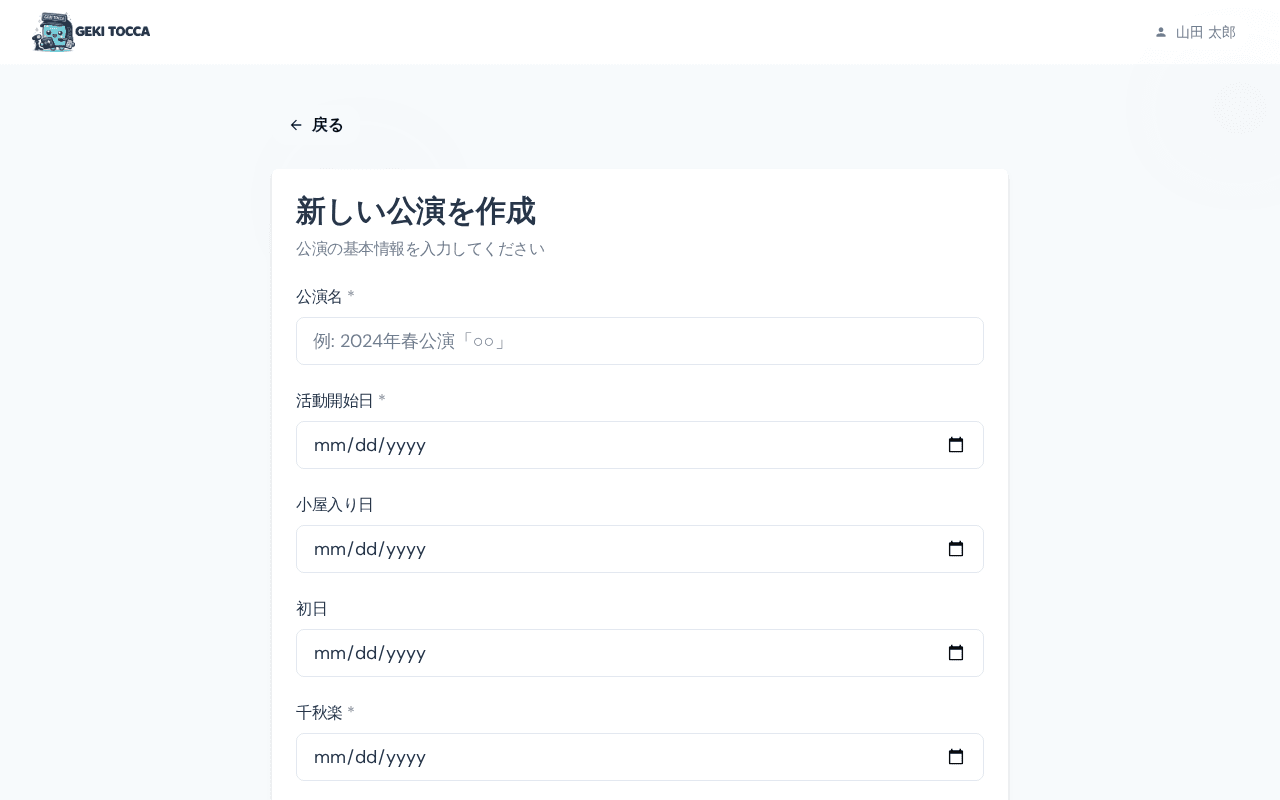Open the 山田 太郎 account menu

click(x=1195, y=32)
